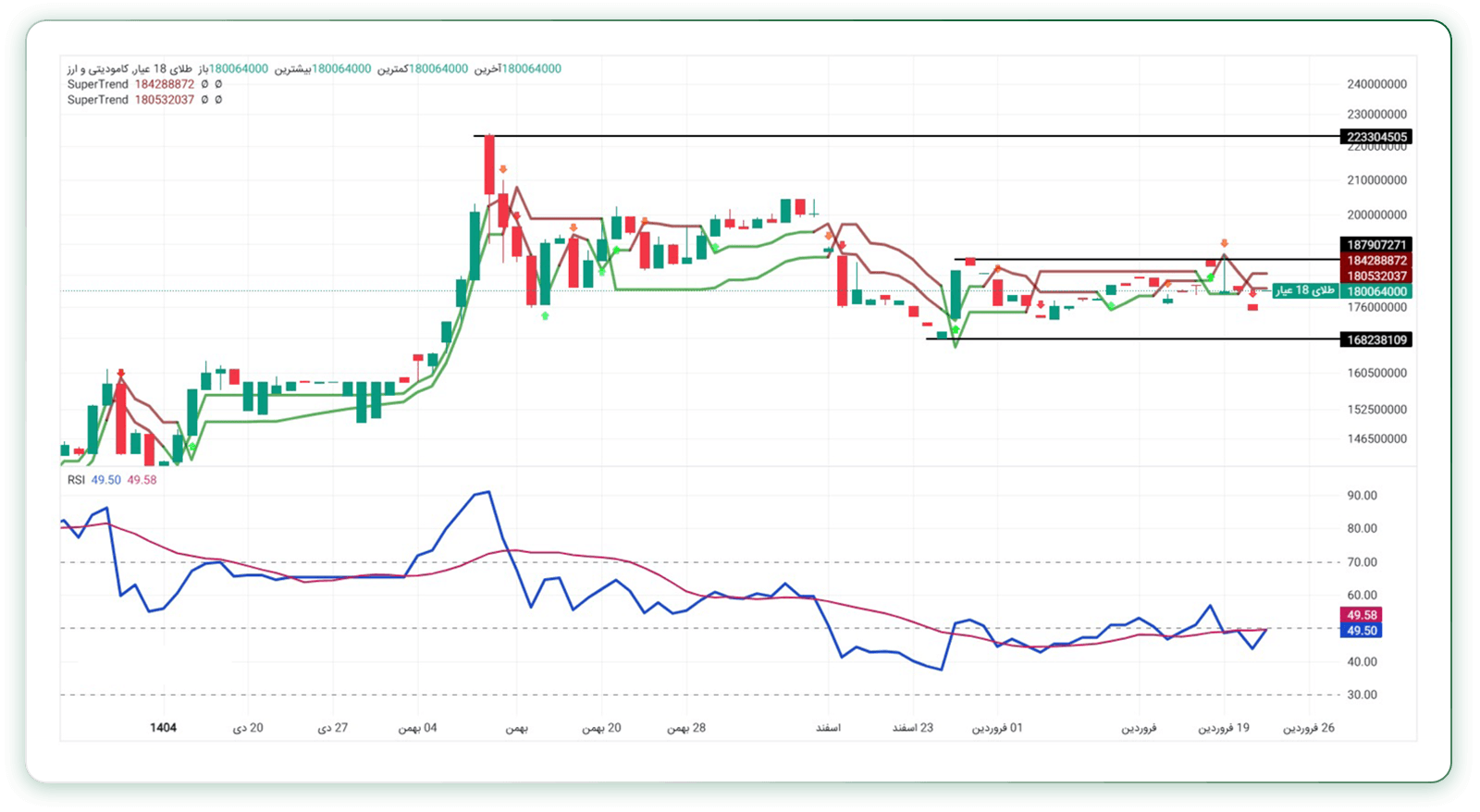Select the first SuperTrend legend entry
The width and height of the screenshot is (1480, 812).
pos(98,84)
